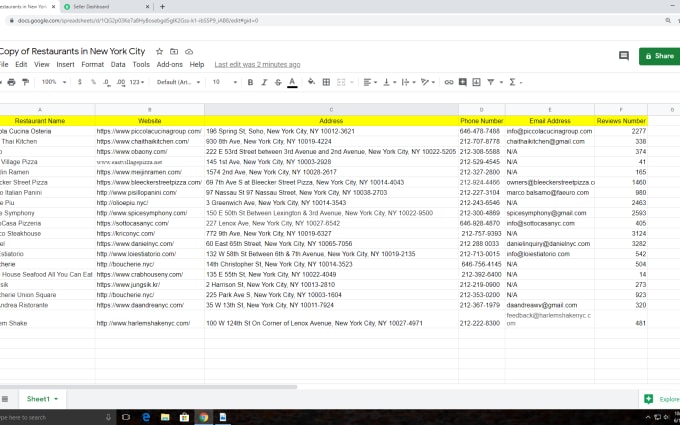Open the Functions sigma menu

point(512,82)
